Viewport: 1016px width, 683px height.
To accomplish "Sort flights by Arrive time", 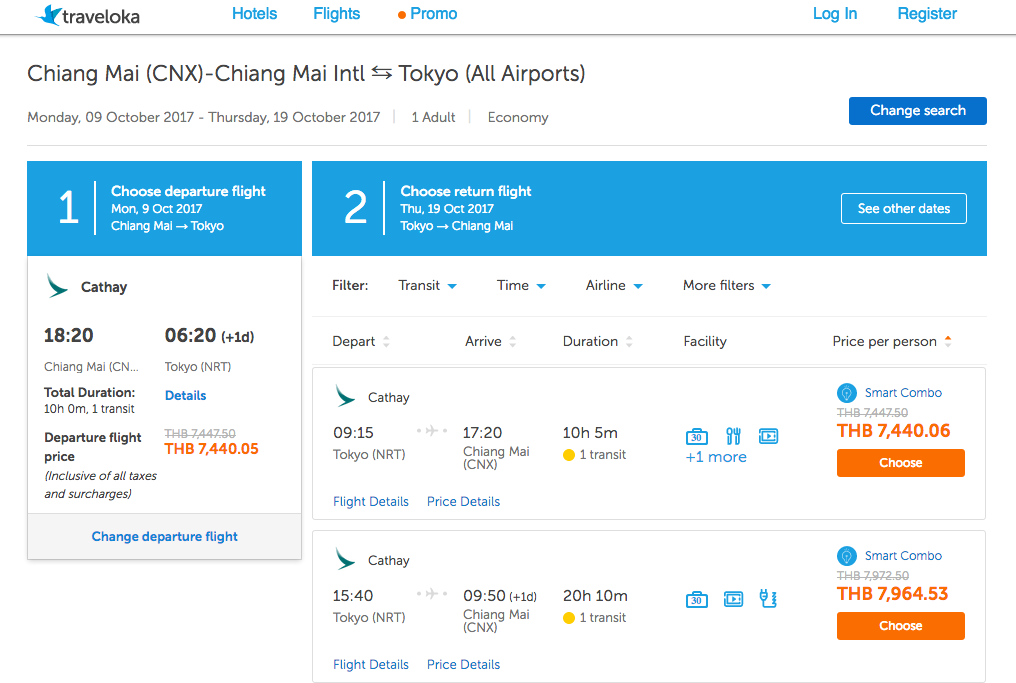I will tap(491, 342).
